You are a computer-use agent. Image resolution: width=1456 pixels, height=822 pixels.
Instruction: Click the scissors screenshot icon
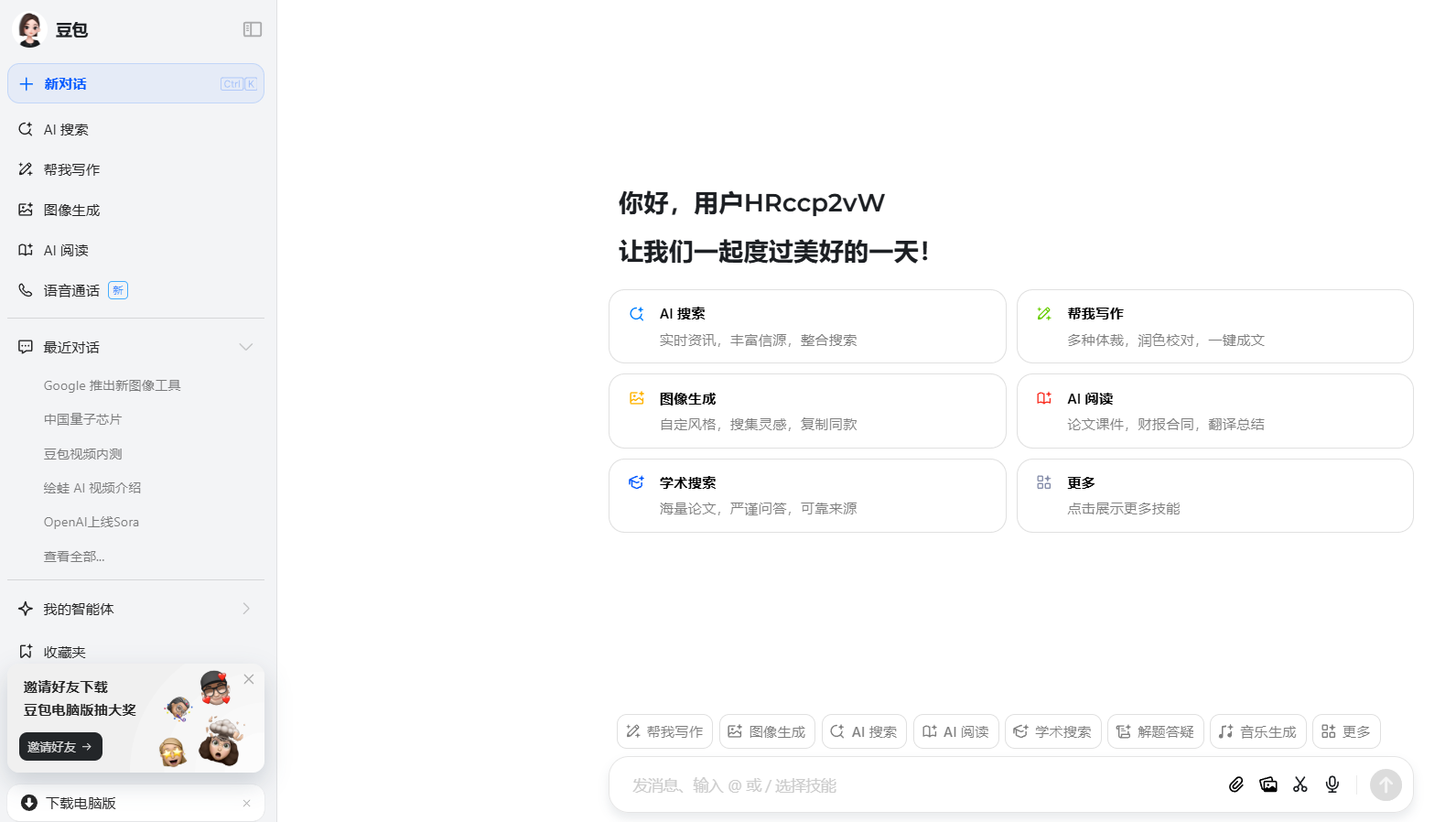[1300, 784]
